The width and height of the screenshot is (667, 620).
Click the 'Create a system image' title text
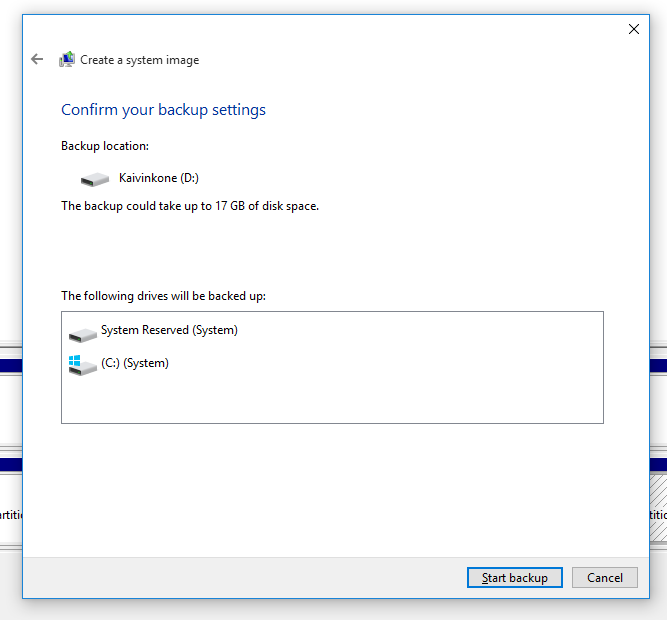(139, 60)
